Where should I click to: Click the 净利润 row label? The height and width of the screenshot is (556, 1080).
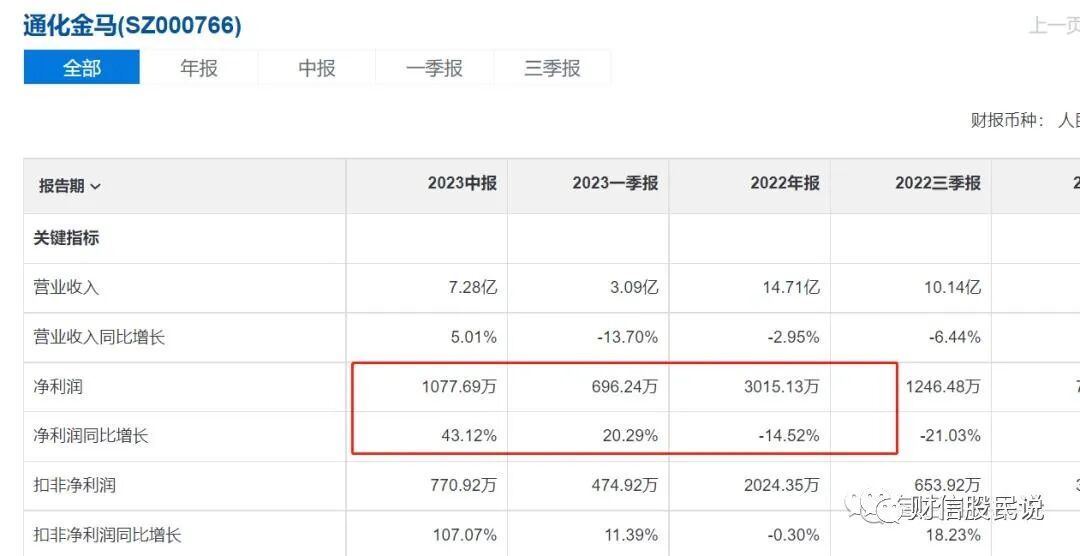58,387
